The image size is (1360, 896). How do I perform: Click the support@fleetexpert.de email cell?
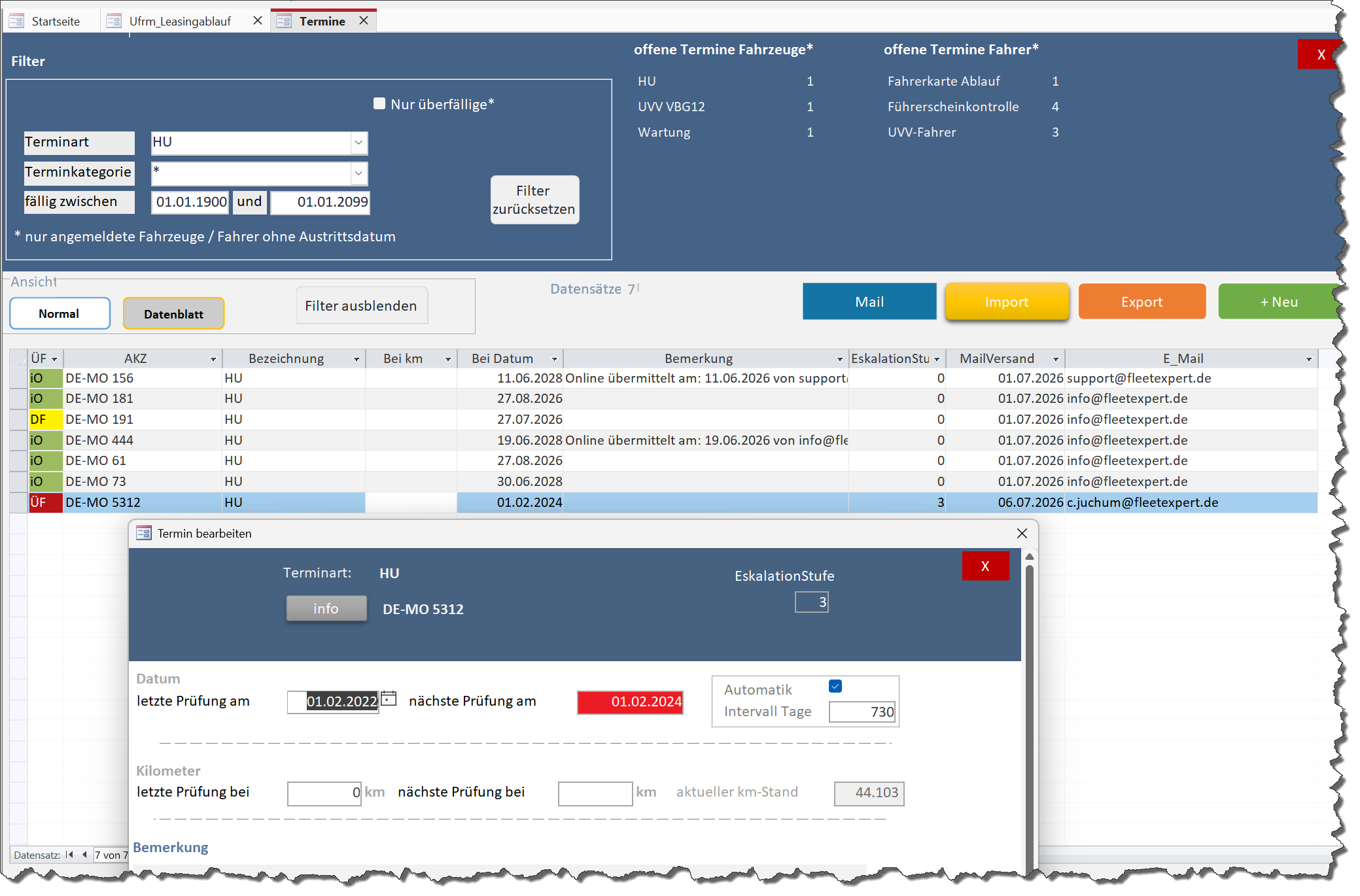pyautogui.click(x=1191, y=378)
